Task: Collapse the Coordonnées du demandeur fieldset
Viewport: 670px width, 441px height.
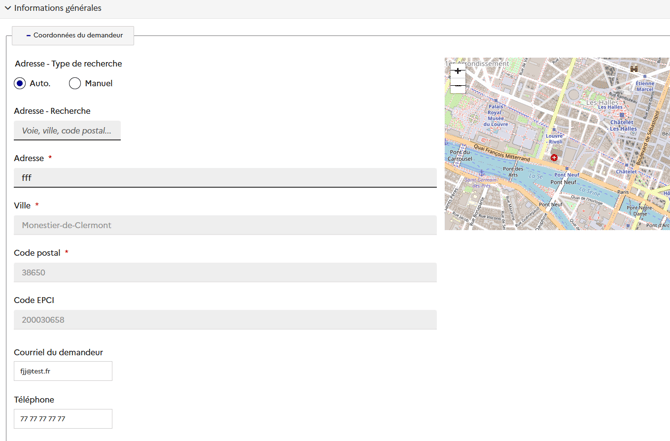Action: (x=73, y=35)
